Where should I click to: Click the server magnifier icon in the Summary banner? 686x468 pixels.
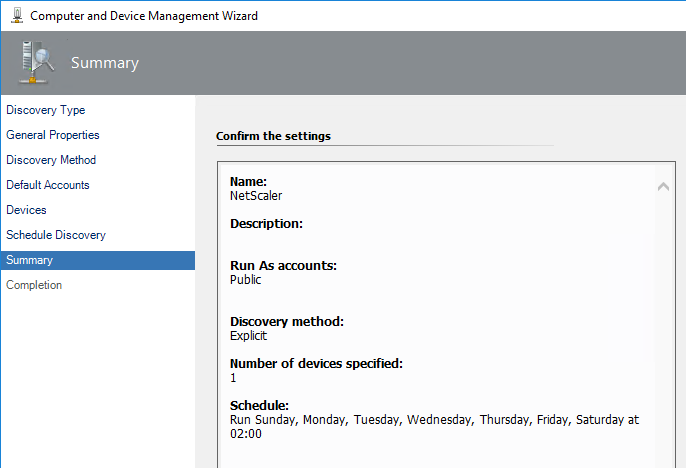pyautogui.click(x=37, y=62)
